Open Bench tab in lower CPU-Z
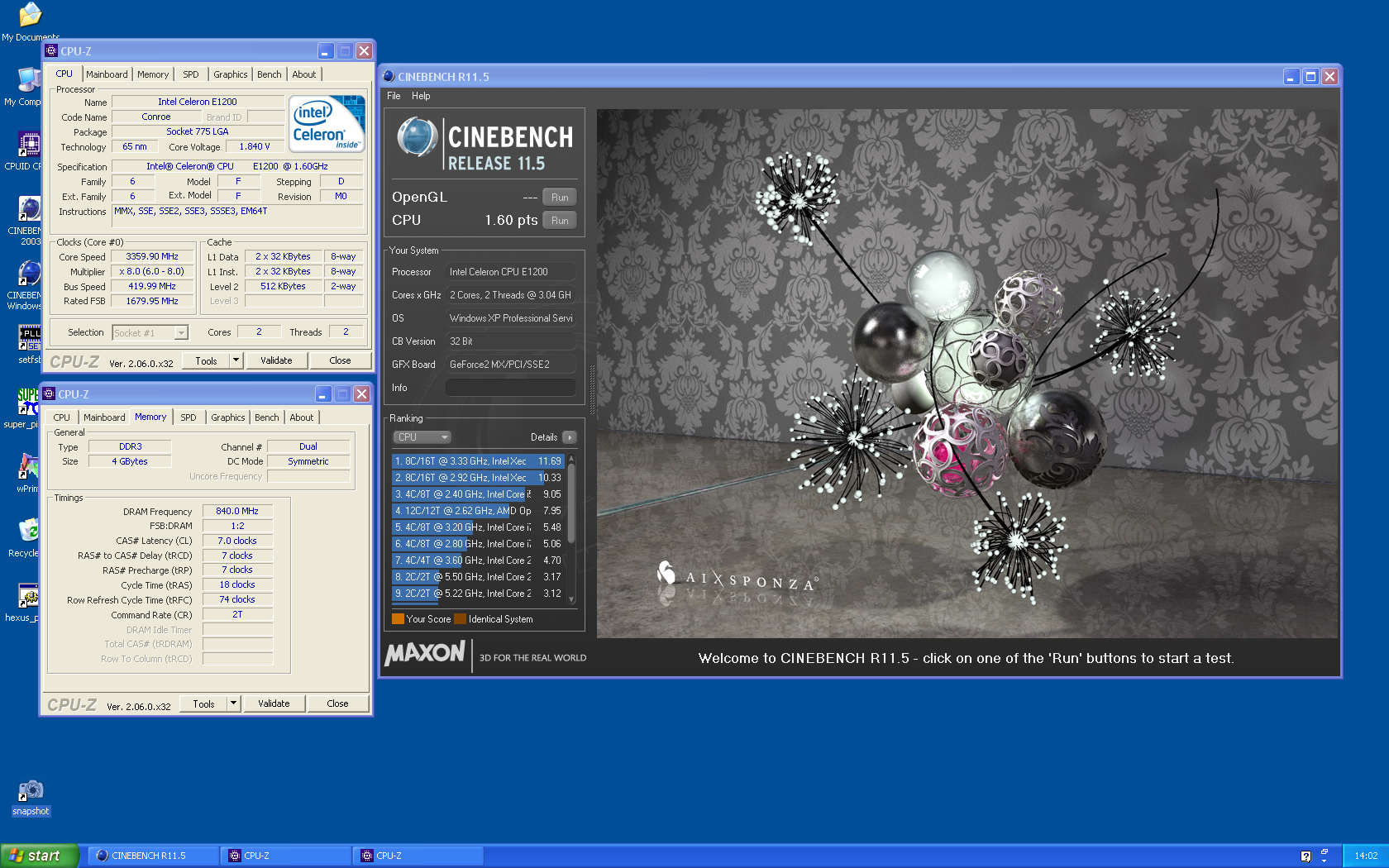Image resolution: width=1389 pixels, height=868 pixels. 267,417
